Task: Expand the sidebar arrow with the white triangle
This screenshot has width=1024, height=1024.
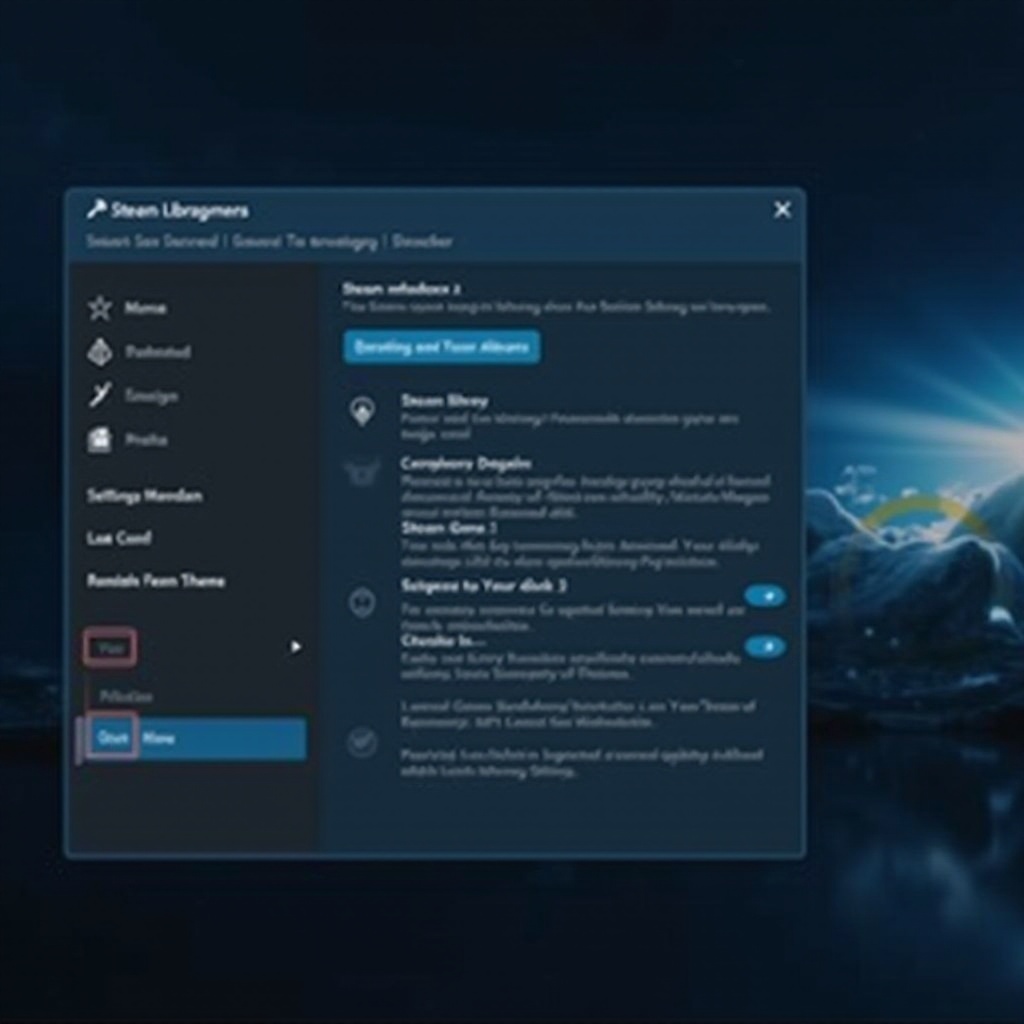Action: point(295,647)
